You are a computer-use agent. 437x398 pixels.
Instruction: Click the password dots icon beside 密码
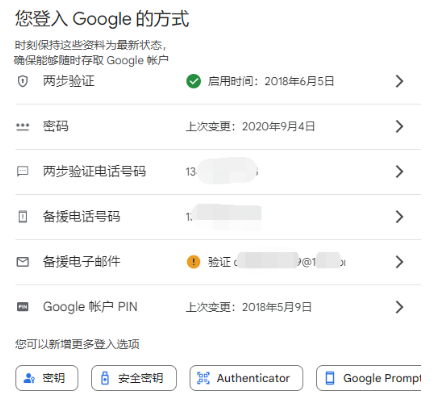click(x=23, y=127)
